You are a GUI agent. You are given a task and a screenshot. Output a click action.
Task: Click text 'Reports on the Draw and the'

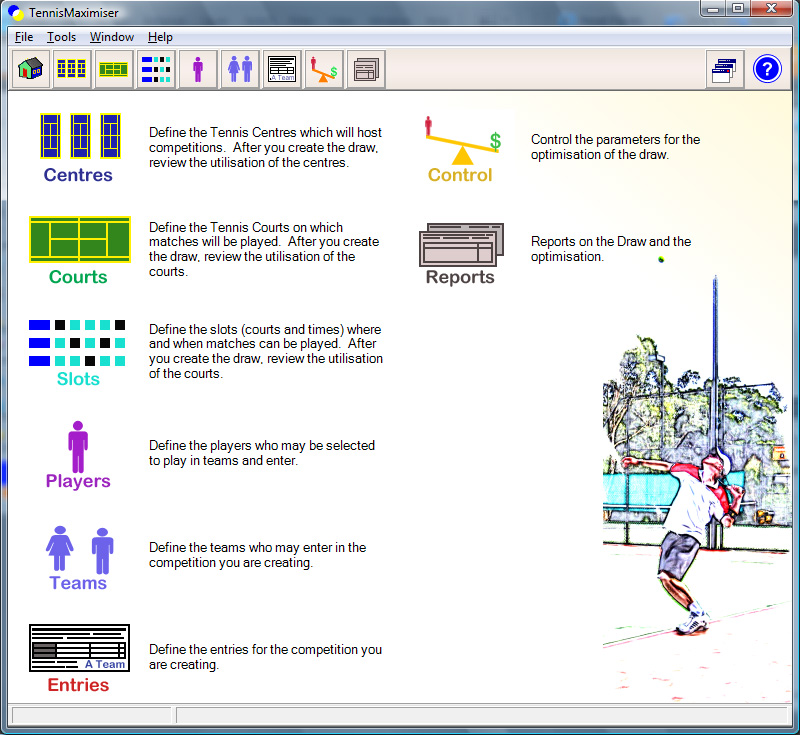click(611, 241)
